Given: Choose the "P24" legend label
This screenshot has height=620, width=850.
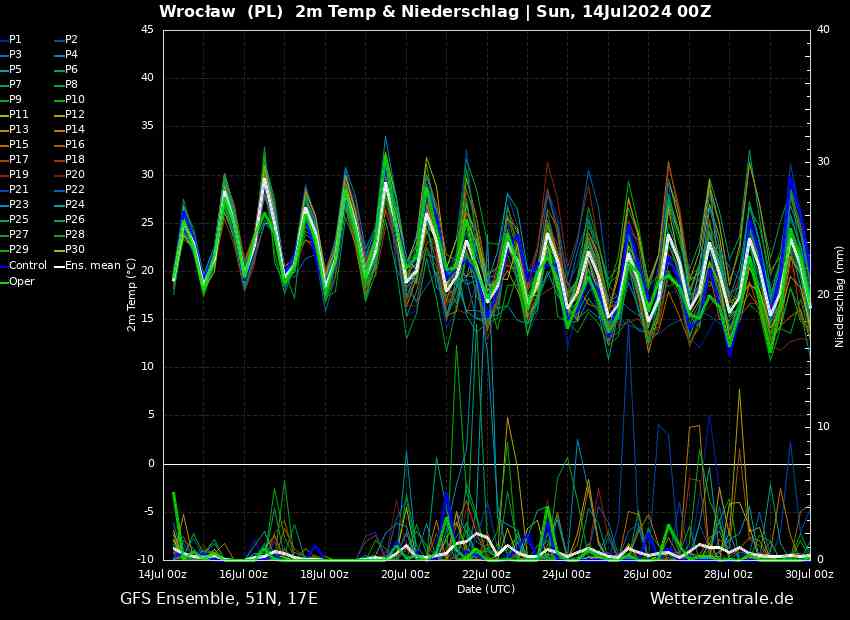Looking at the screenshot, I should [x=75, y=204].
